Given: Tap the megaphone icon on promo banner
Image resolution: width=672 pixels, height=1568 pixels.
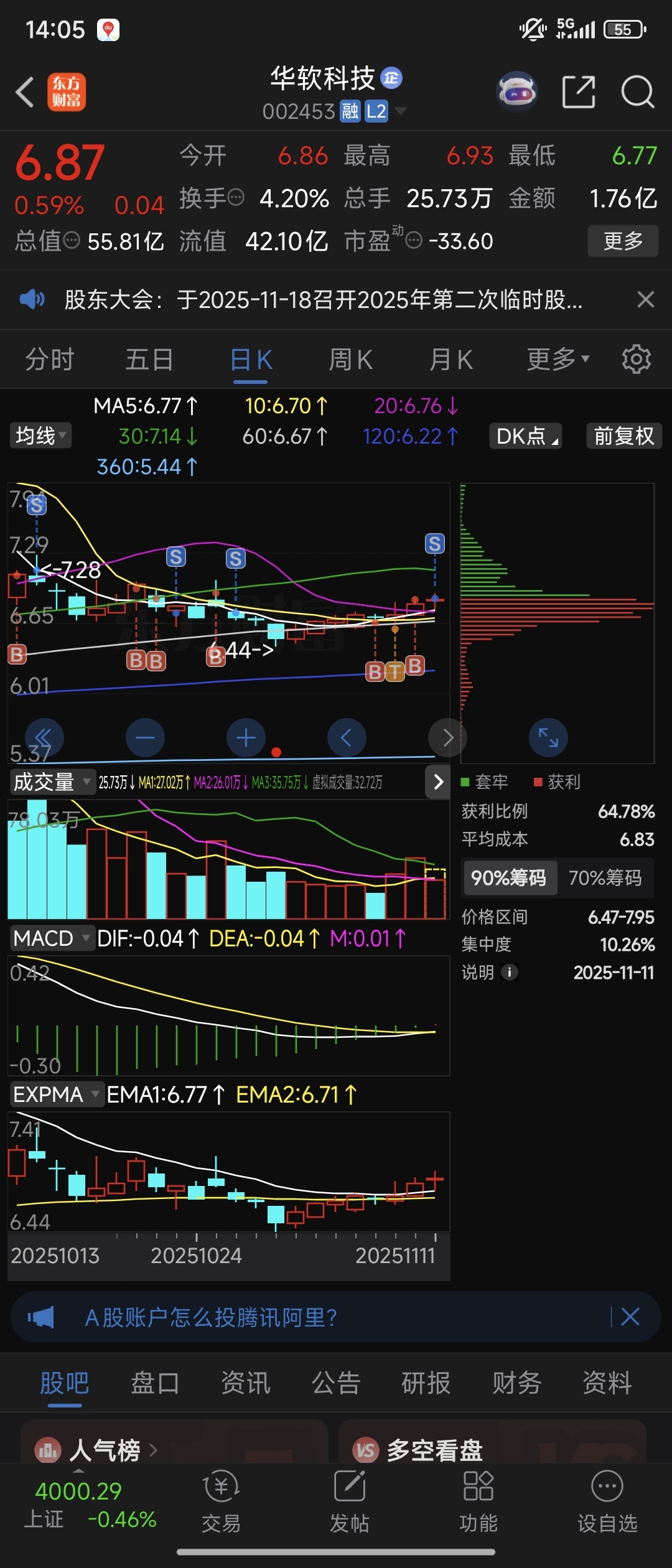Looking at the screenshot, I should pos(41,1317).
